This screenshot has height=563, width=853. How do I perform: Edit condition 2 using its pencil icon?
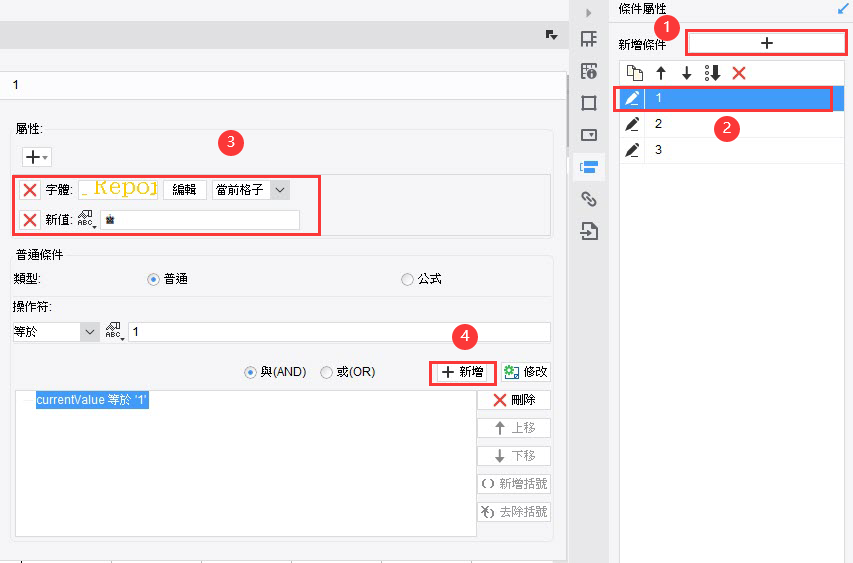632,124
